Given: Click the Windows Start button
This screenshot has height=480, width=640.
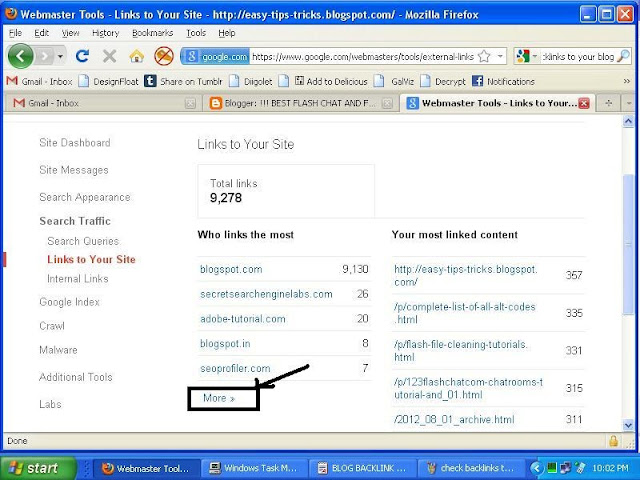Looking at the screenshot, I should pos(38,468).
